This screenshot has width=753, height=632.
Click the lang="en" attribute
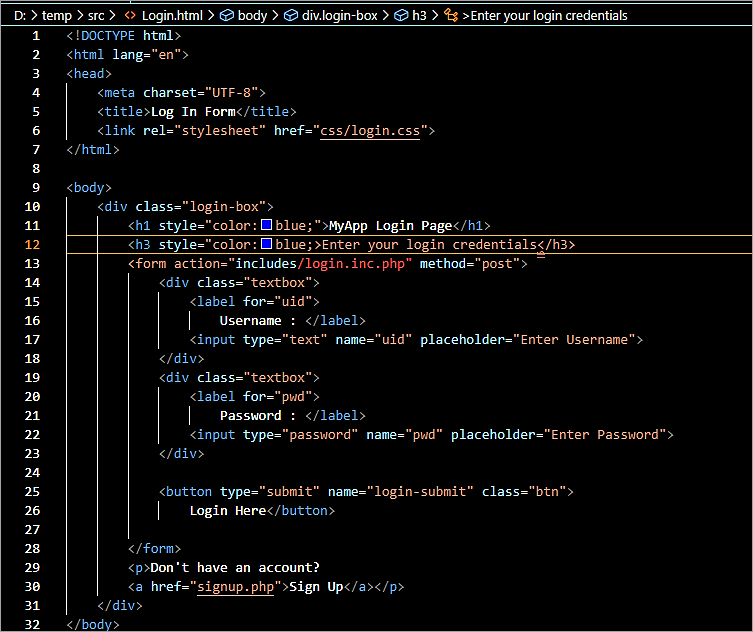[x=147, y=55]
